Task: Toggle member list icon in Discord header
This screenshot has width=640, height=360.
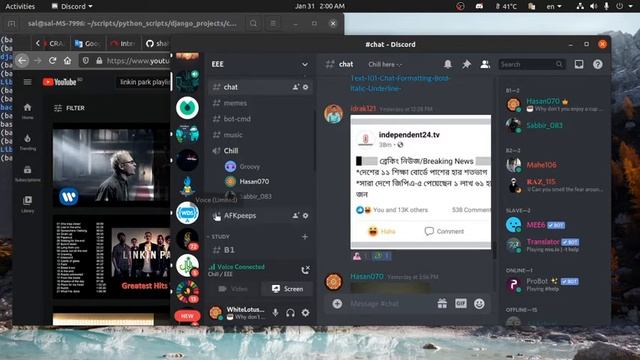Action: [x=485, y=64]
